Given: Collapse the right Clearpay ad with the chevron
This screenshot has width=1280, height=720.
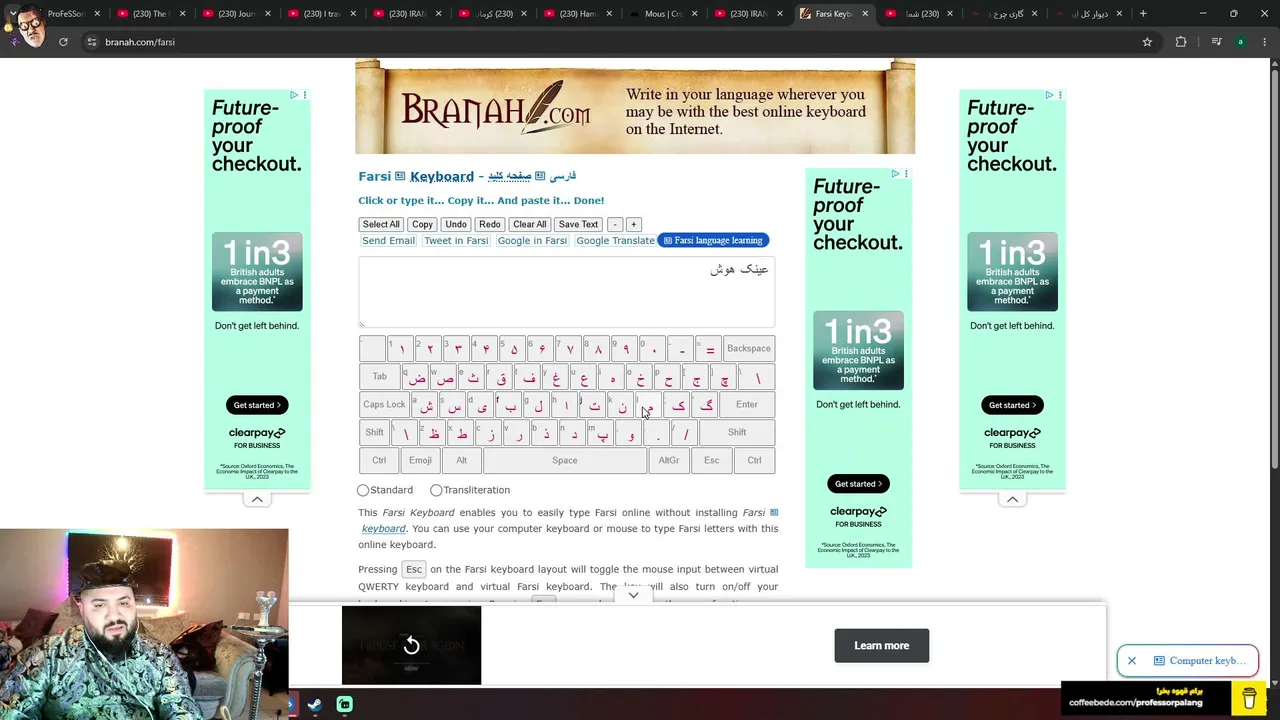Looking at the screenshot, I should 1012,499.
